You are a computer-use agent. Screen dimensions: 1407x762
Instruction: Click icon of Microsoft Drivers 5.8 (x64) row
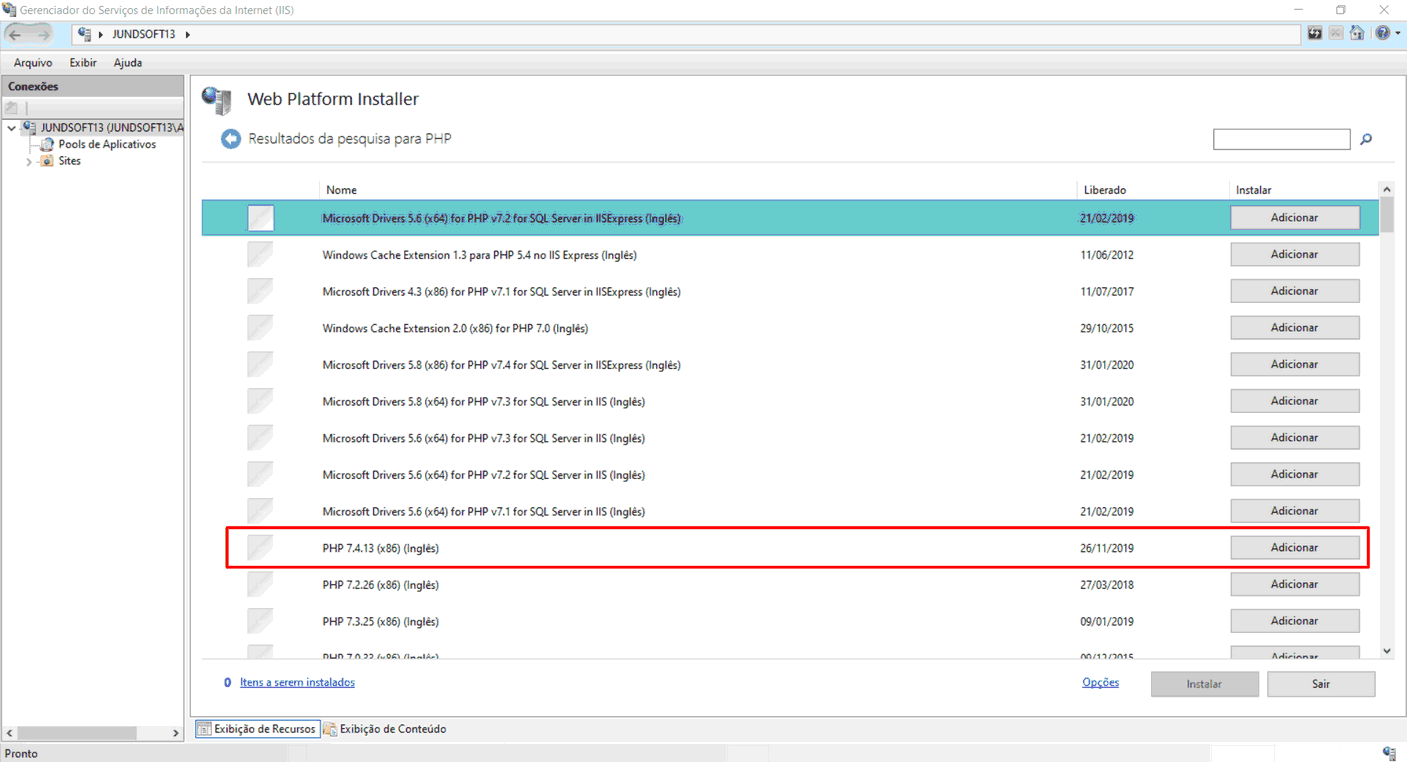(260, 402)
